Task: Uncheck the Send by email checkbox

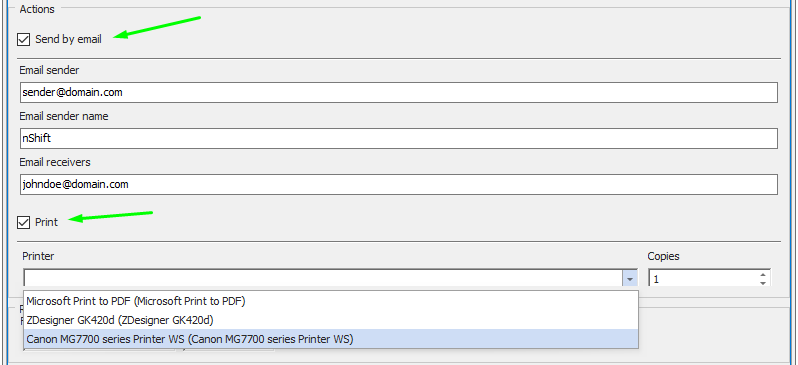Action: [23, 39]
